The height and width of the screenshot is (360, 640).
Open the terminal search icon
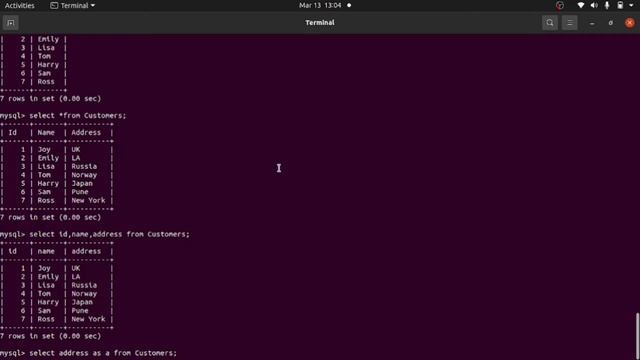click(x=550, y=23)
